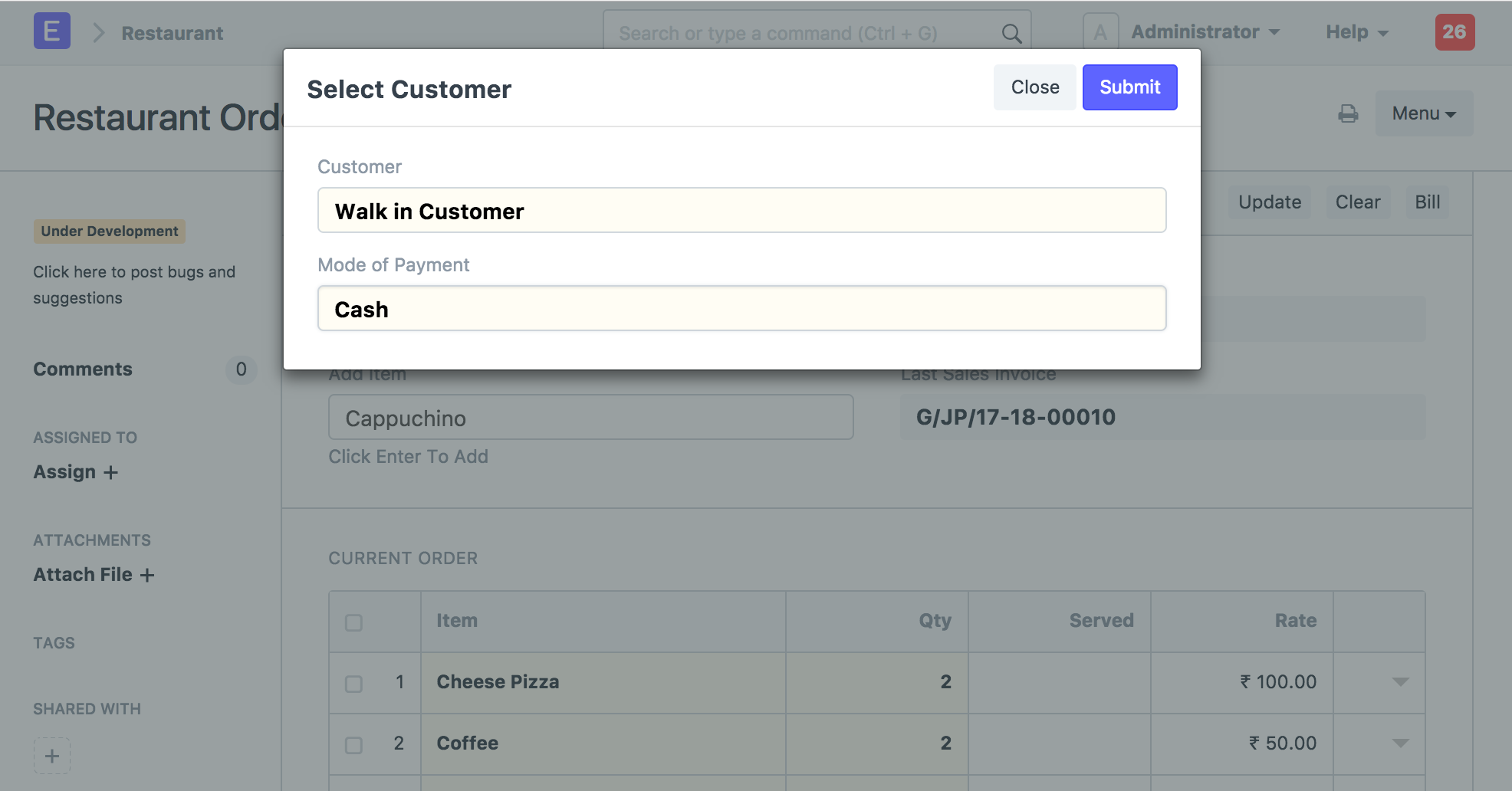The height and width of the screenshot is (791, 1512).
Task: Click the Administrator avatar icon
Action: point(1099,32)
